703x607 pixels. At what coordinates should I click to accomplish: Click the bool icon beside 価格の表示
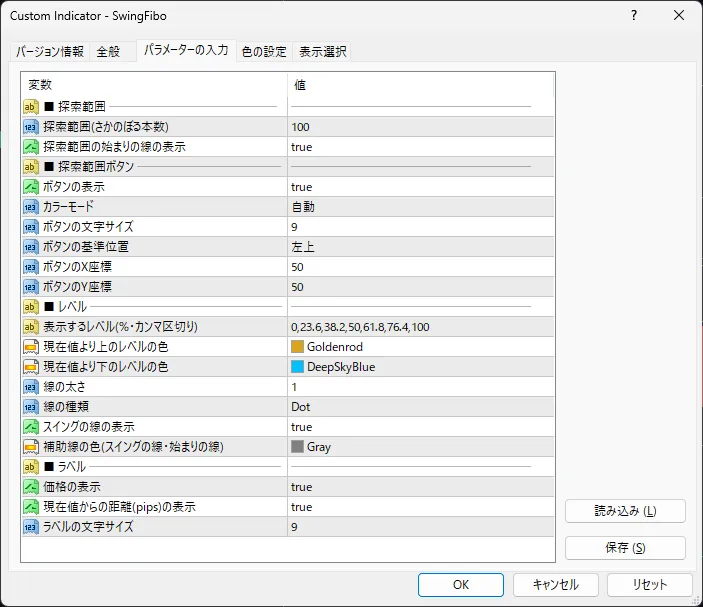pos(30,486)
